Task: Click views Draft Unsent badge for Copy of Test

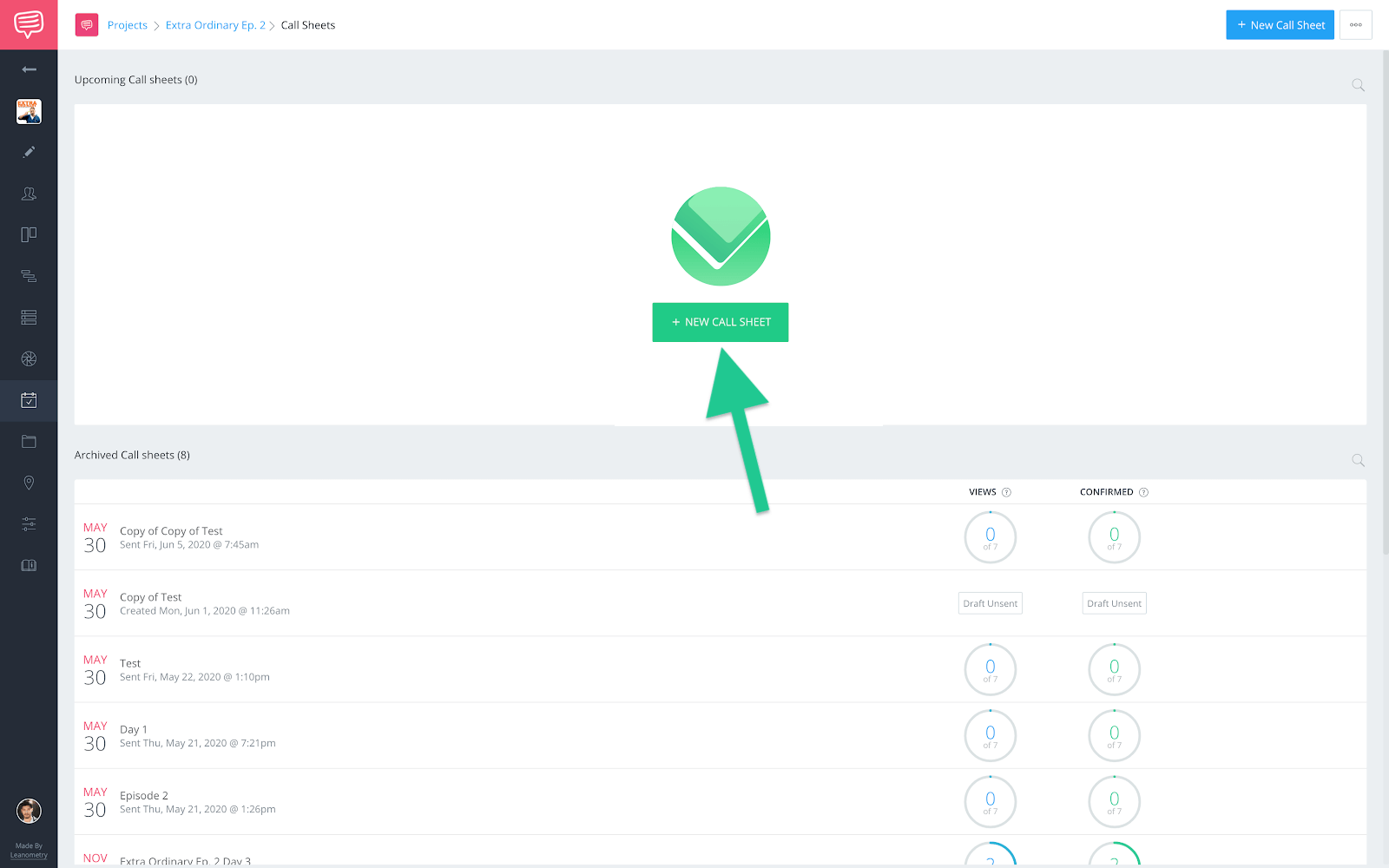Action: [991, 603]
